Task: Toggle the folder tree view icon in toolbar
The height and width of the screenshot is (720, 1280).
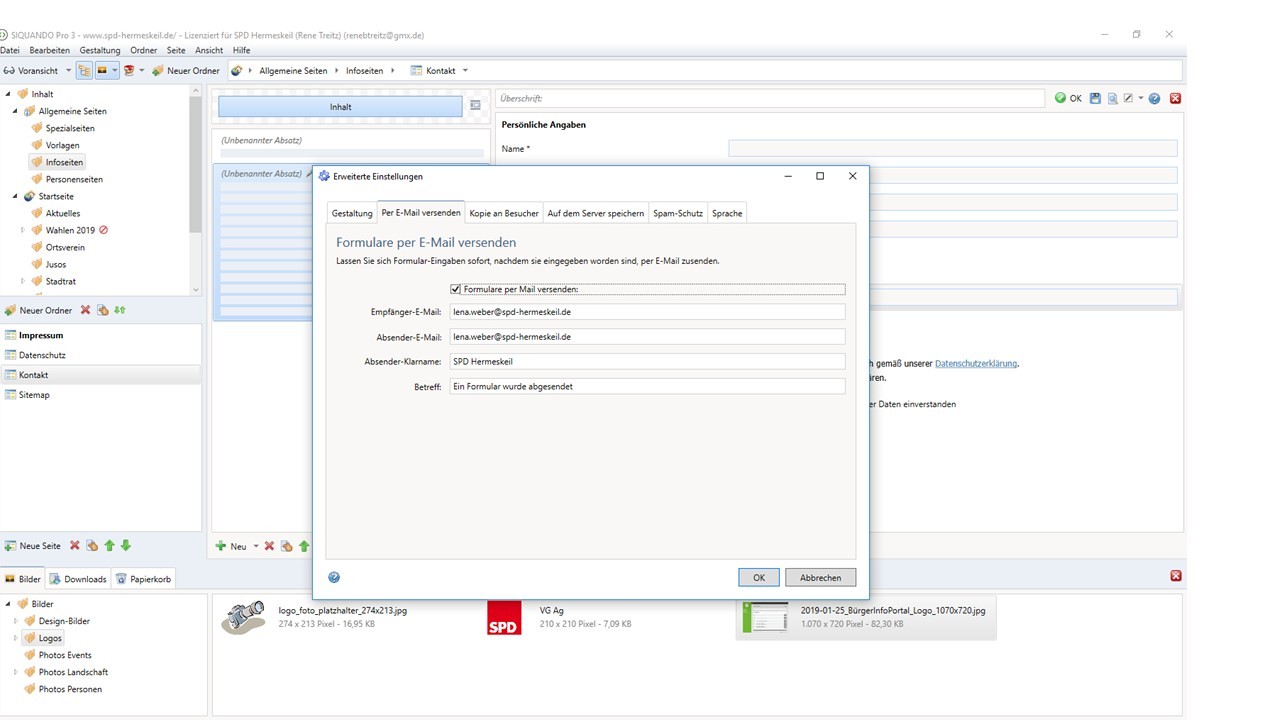Action: click(x=84, y=71)
